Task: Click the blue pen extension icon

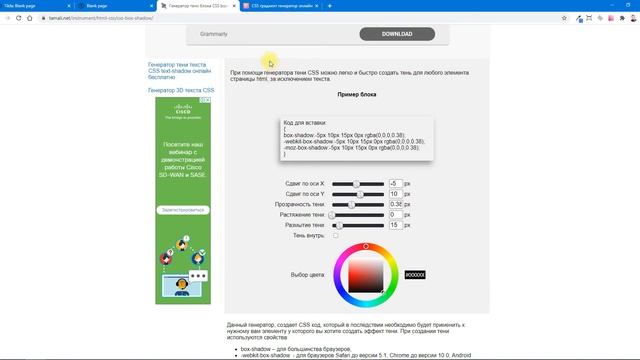Action: tap(579, 18)
